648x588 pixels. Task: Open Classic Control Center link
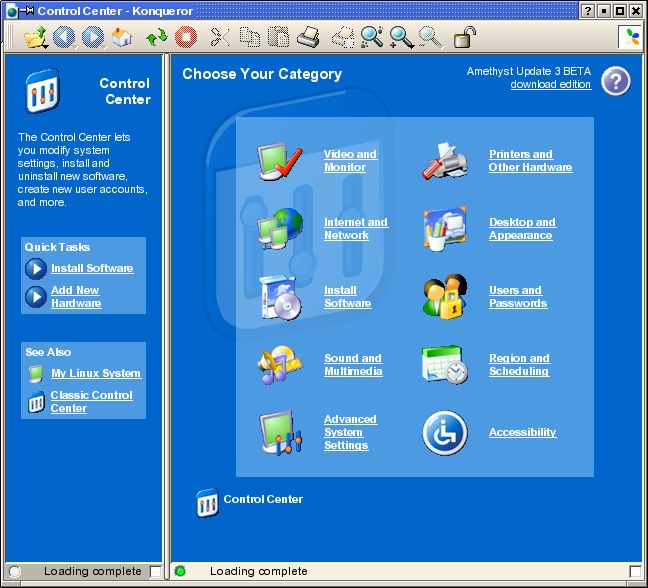pyautogui.click(x=91, y=402)
